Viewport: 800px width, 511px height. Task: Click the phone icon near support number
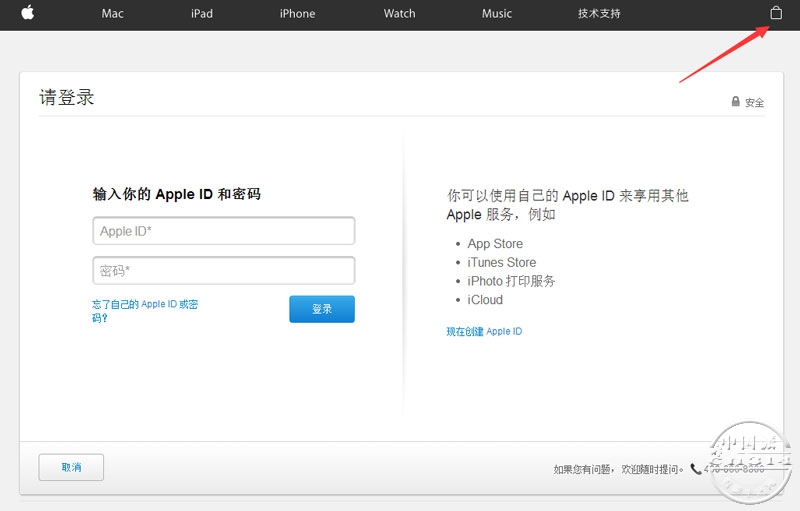coord(696,468)
